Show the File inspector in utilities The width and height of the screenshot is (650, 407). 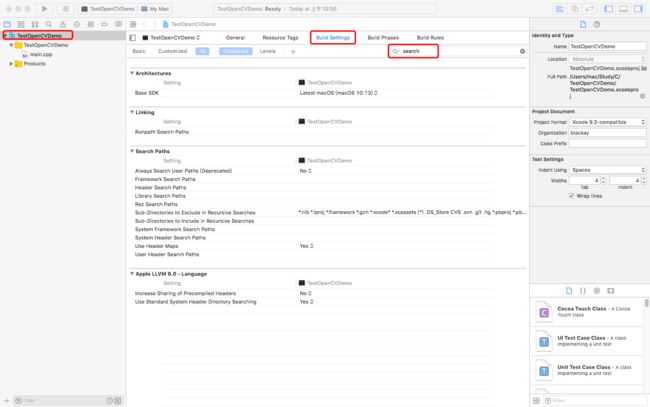[583, 24]
